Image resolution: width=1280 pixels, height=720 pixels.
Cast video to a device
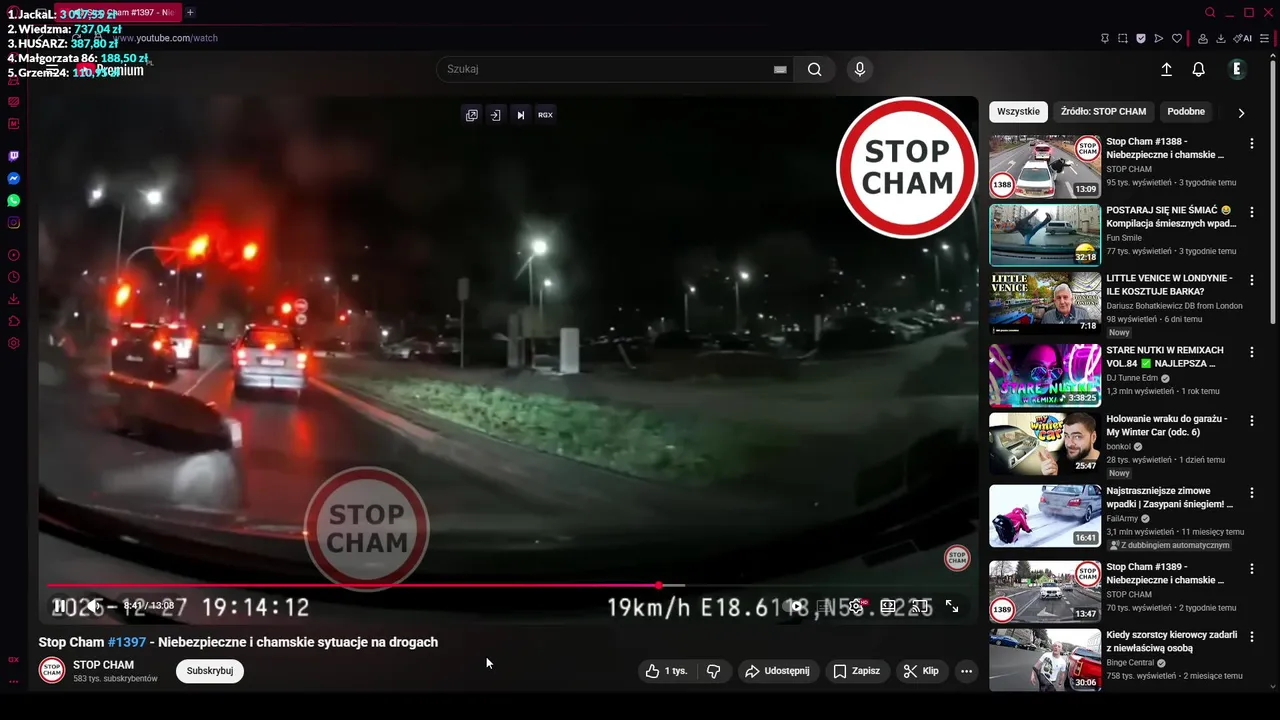point(920,606)
